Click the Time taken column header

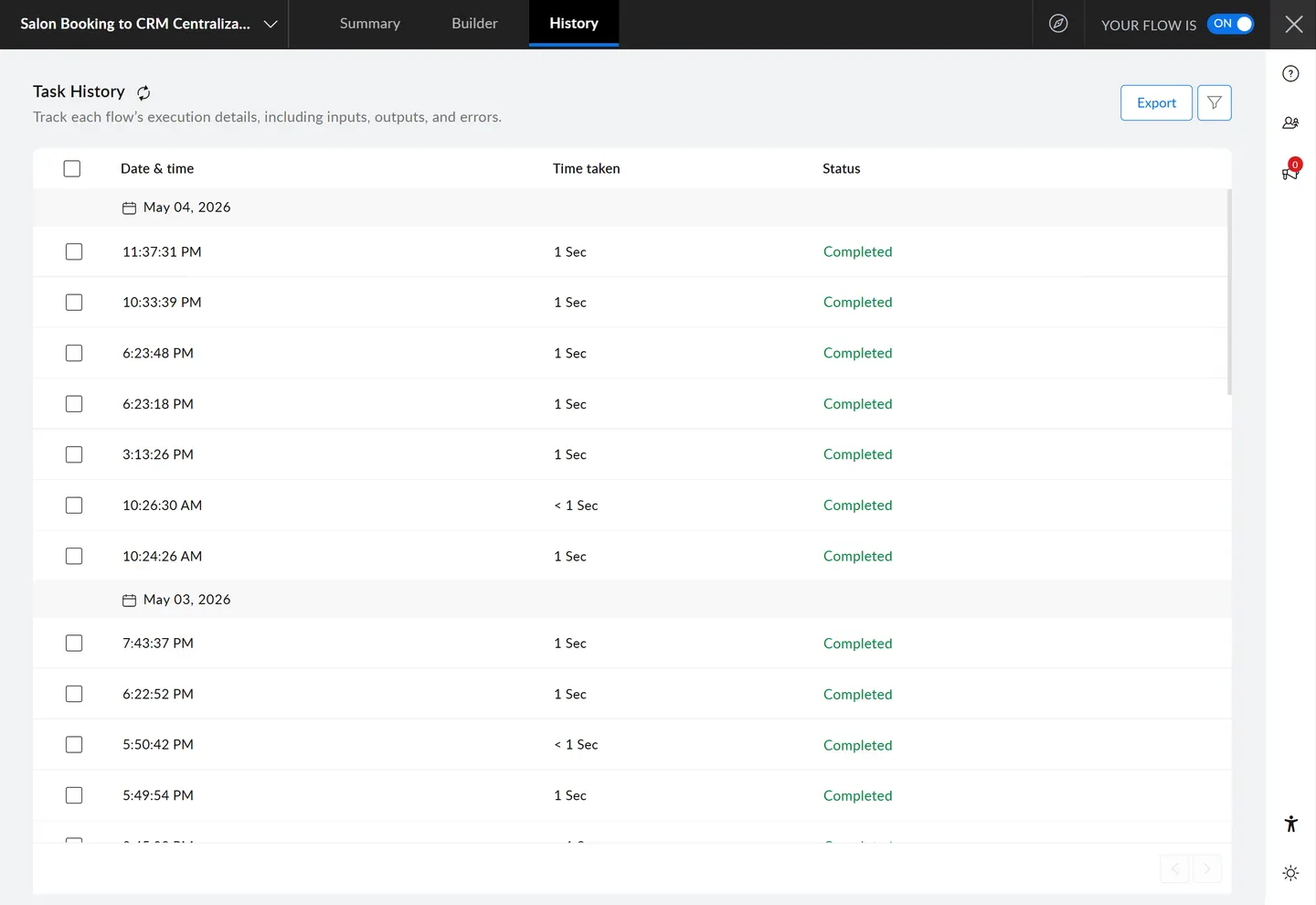(587, 169)
